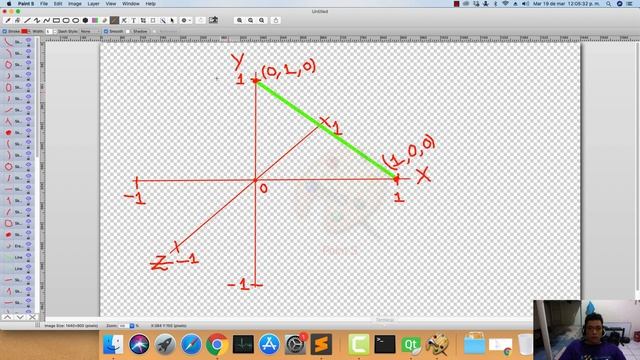
Task: Move selected layer down with arrow
Action: click(x=19, y=317)
